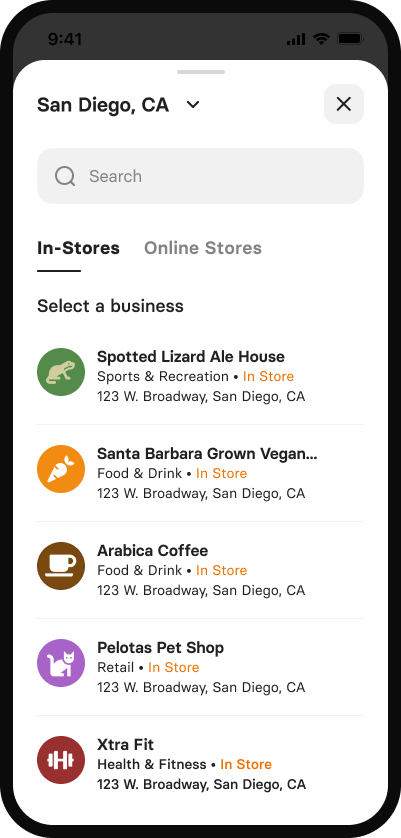
Task: Click the brown coffee cup icon
Action: [x=61, y=566]
